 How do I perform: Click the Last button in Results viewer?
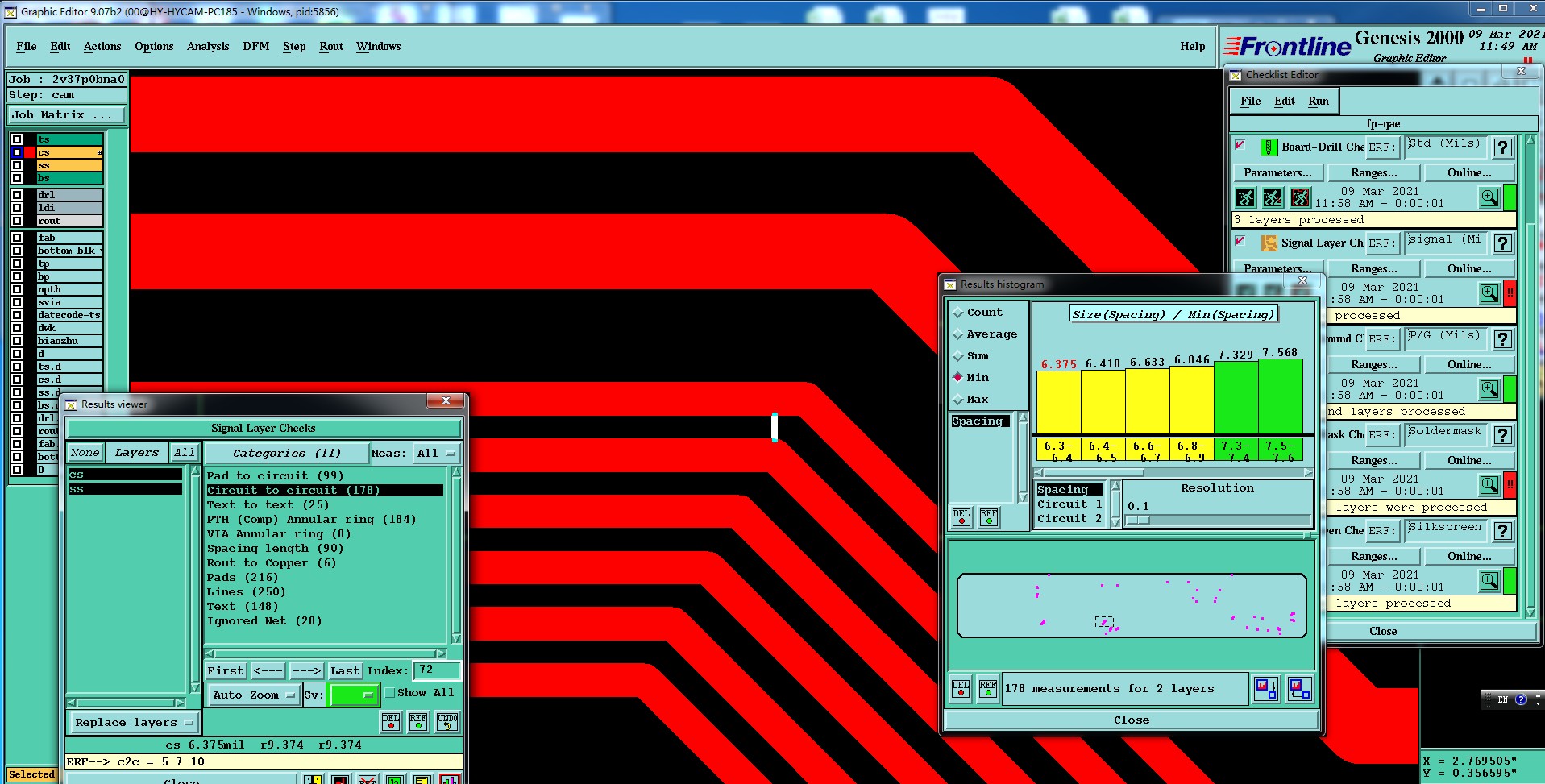point(345,671)
